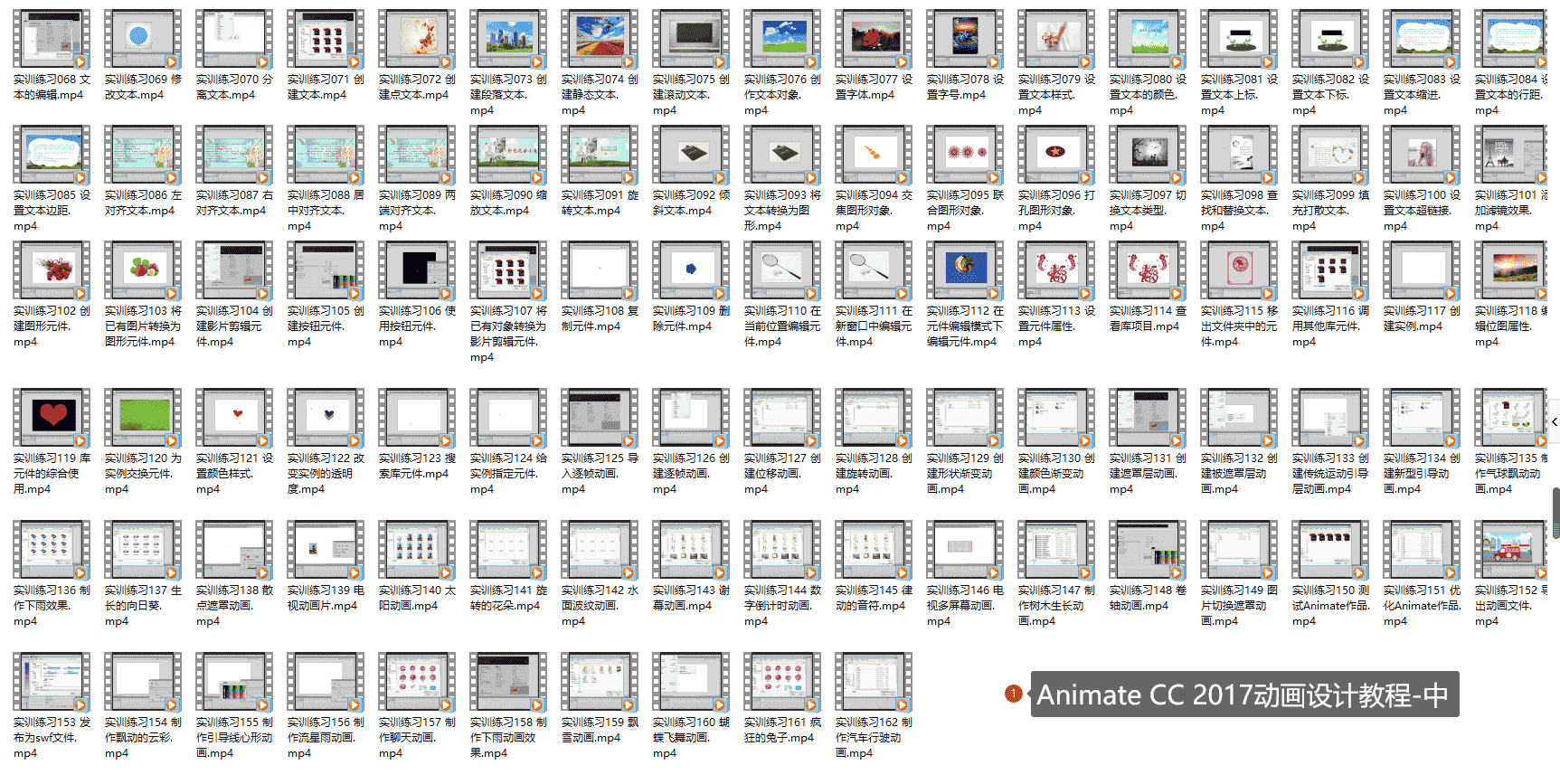Select the 实训练习097 切换文本类型 video icon
Viewport: 1560px width, 784px height.
pyautogui.click(x=1148, y=156)
